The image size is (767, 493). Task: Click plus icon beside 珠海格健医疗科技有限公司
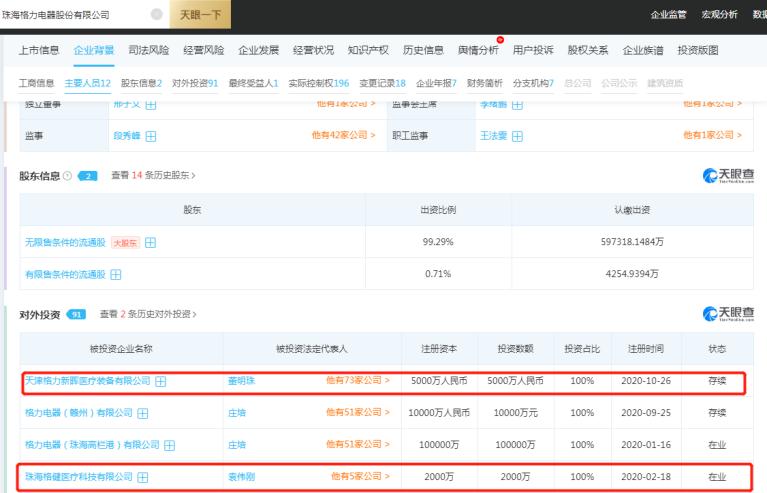tap(142, 477)
